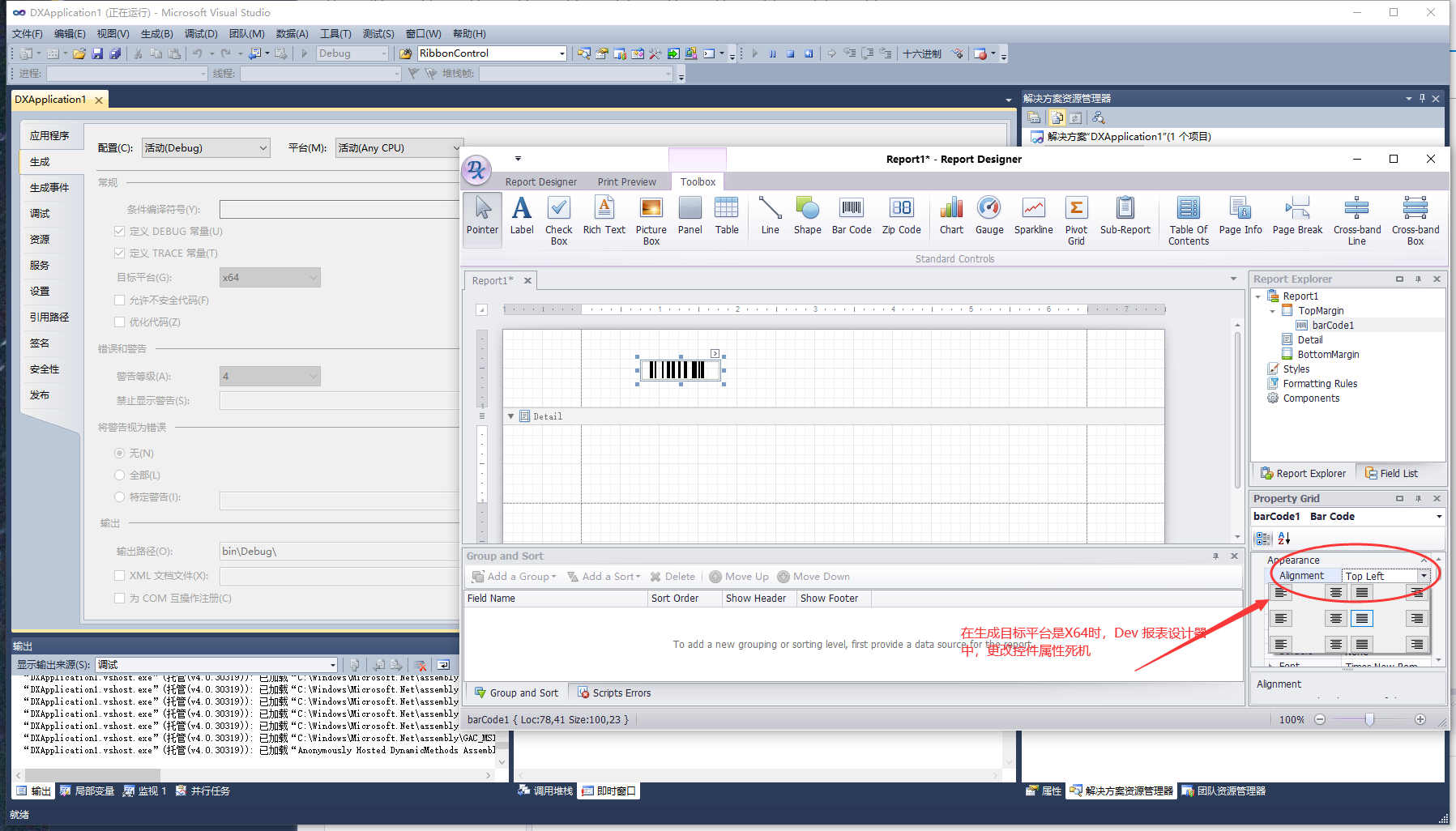Select the Picture Box control
Viewport: 1456px width, 831px height.
click(651, 220)
